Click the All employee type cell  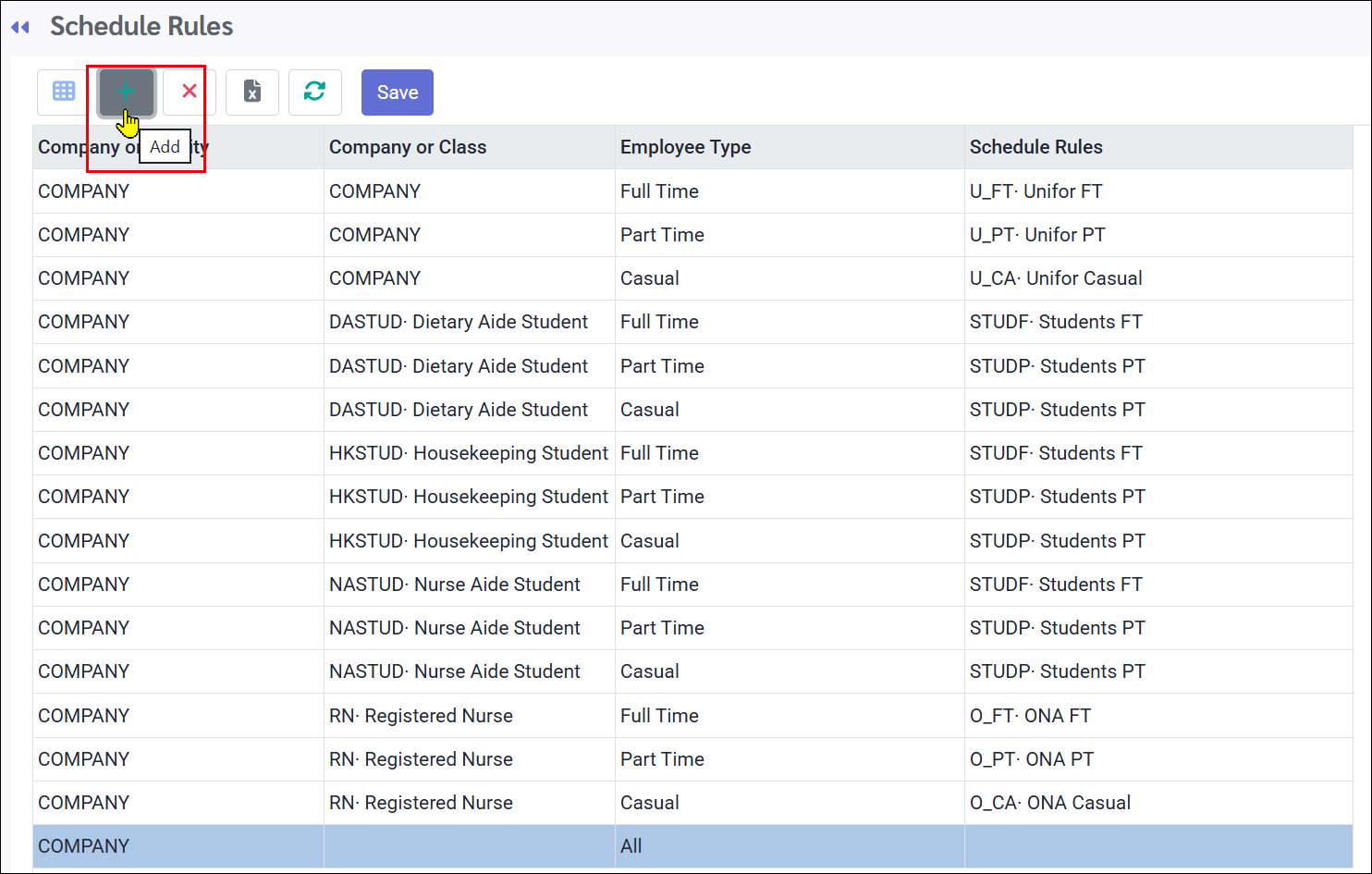pos(790,846)
